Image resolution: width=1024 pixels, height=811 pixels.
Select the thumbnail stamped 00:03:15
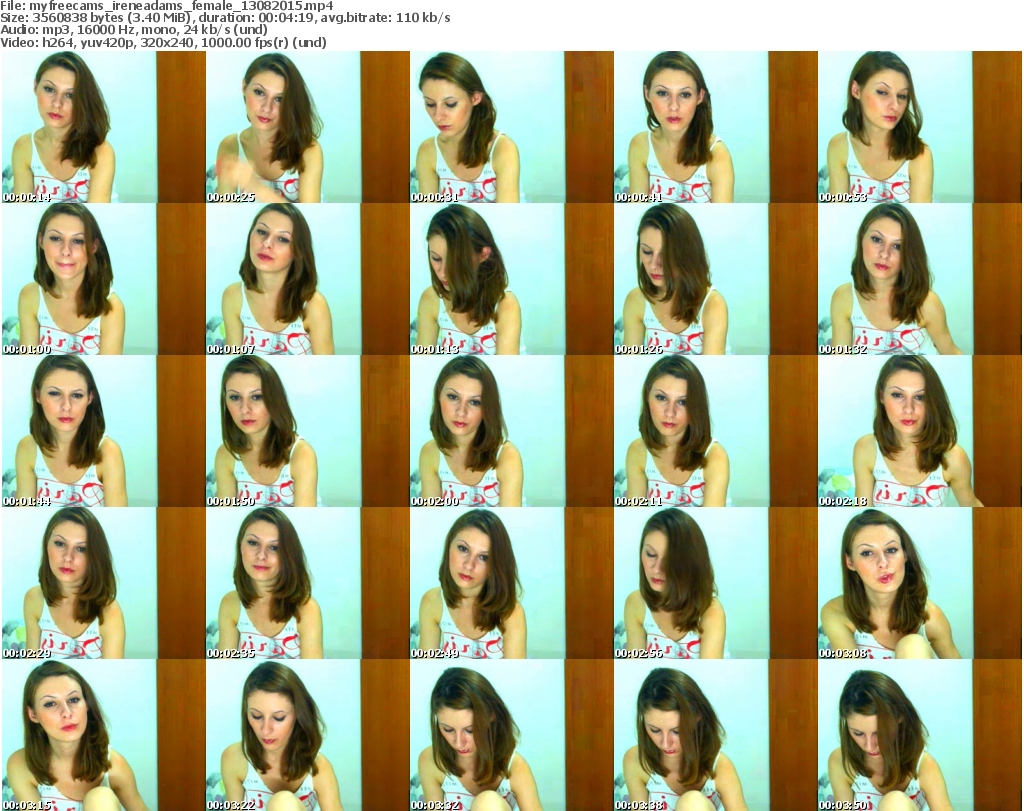[x=103, y=735]
